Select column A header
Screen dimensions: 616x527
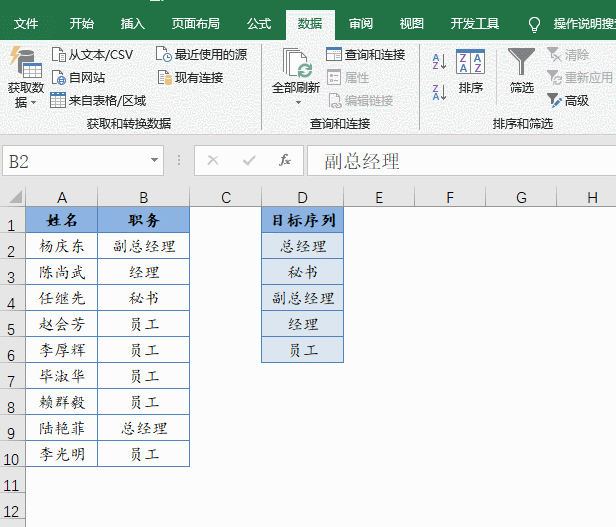pos(62,197)
